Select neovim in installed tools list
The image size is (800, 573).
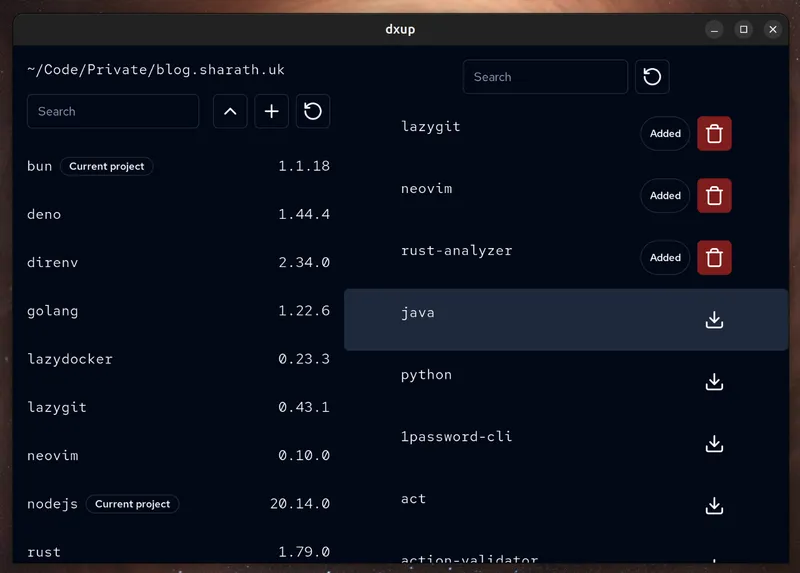(x=53, y=456)
